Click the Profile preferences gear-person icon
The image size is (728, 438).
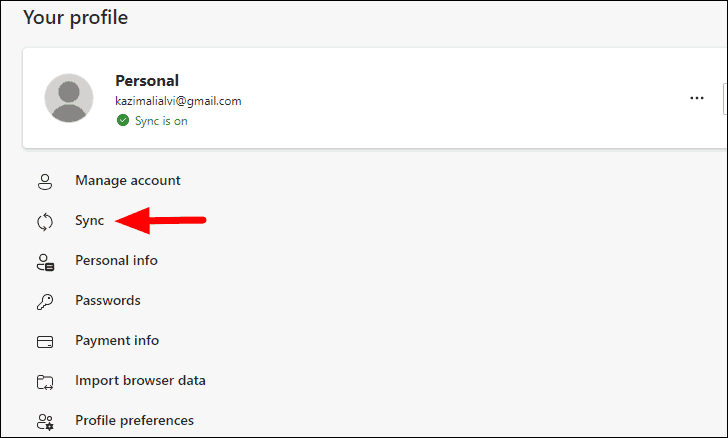46,422
